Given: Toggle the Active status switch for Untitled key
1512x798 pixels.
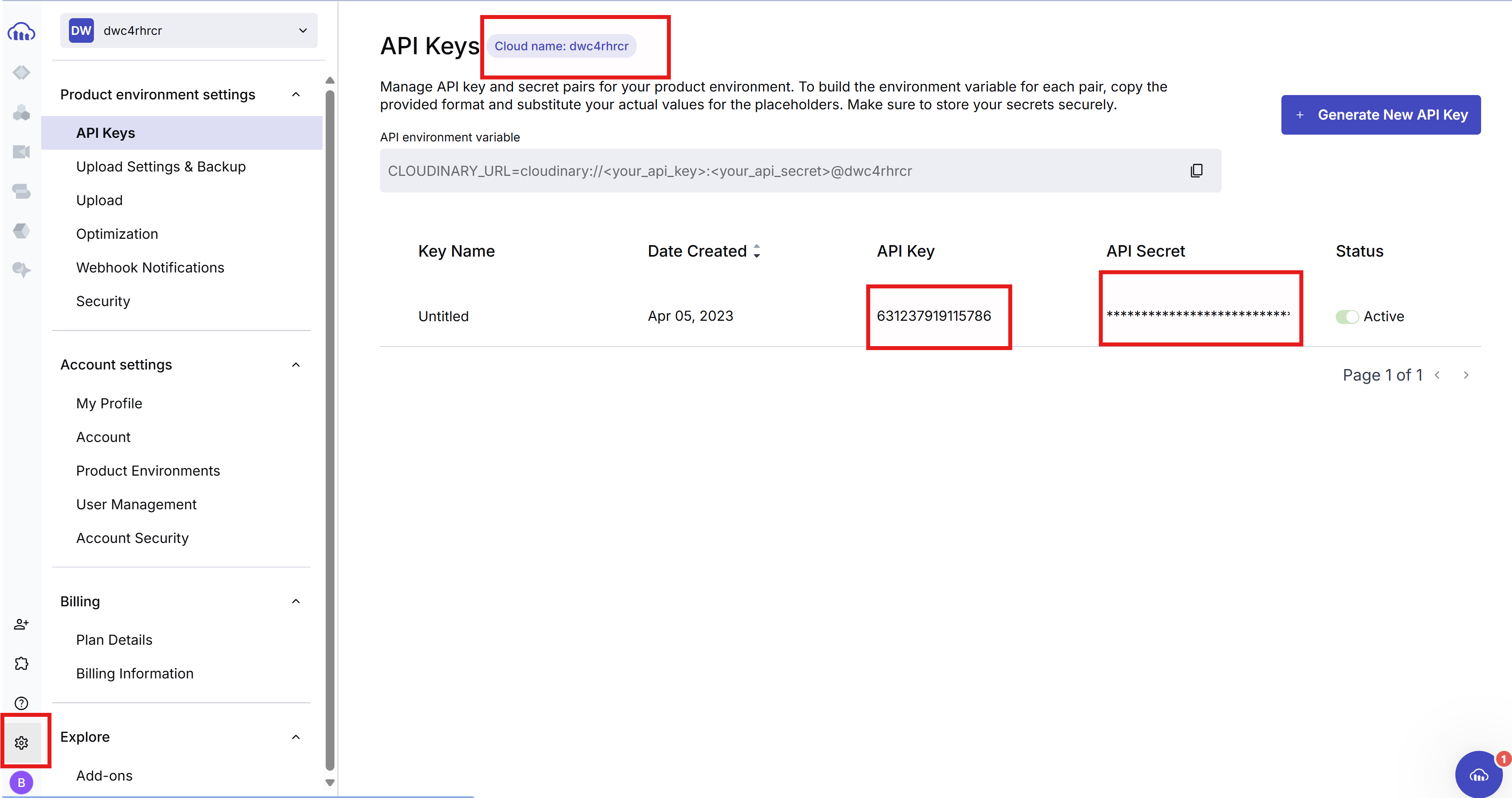Looking at the screenshot, I should (x=1347, y=317).
